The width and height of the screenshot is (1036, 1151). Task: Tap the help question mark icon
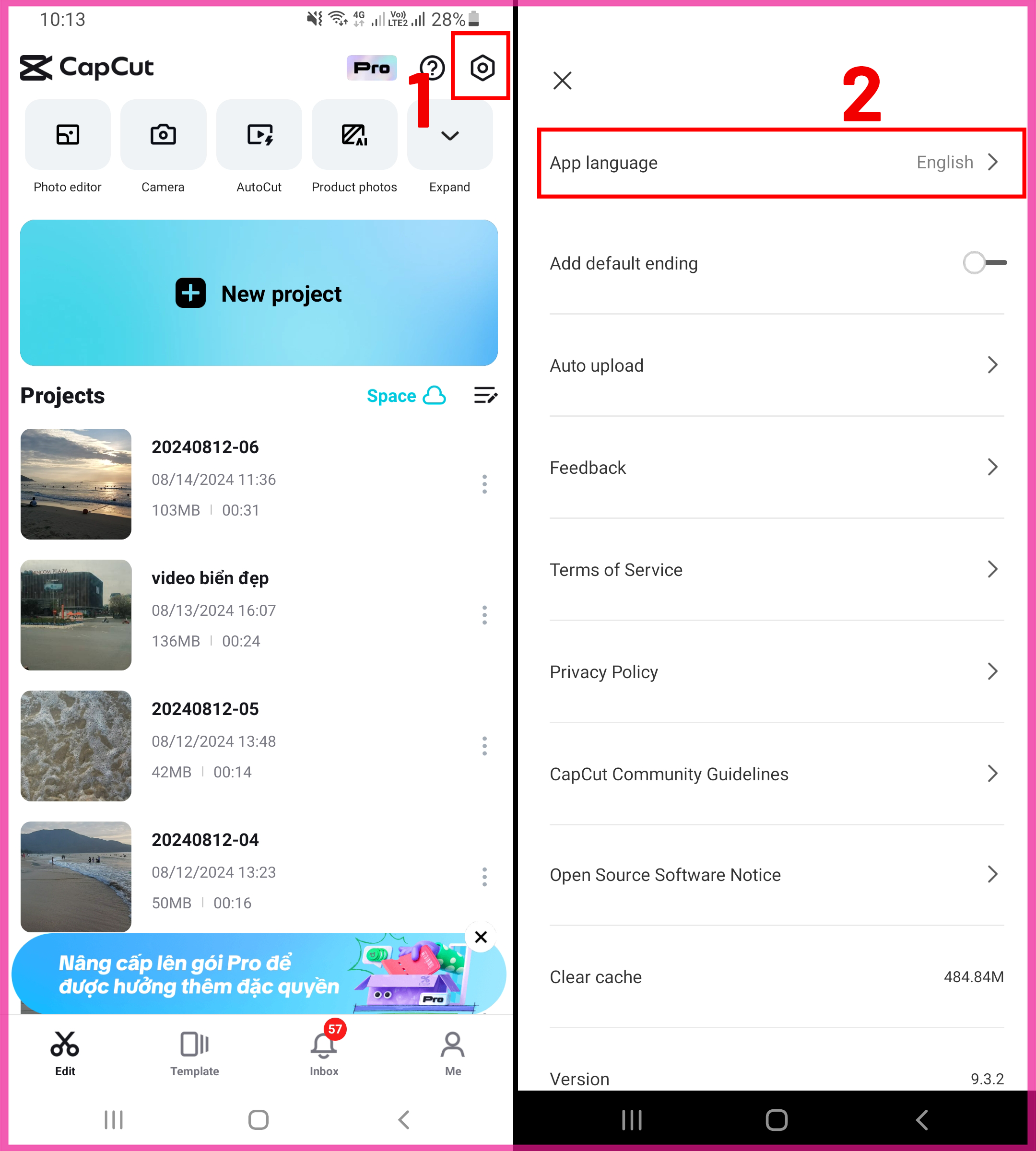[x=432, y=68]
